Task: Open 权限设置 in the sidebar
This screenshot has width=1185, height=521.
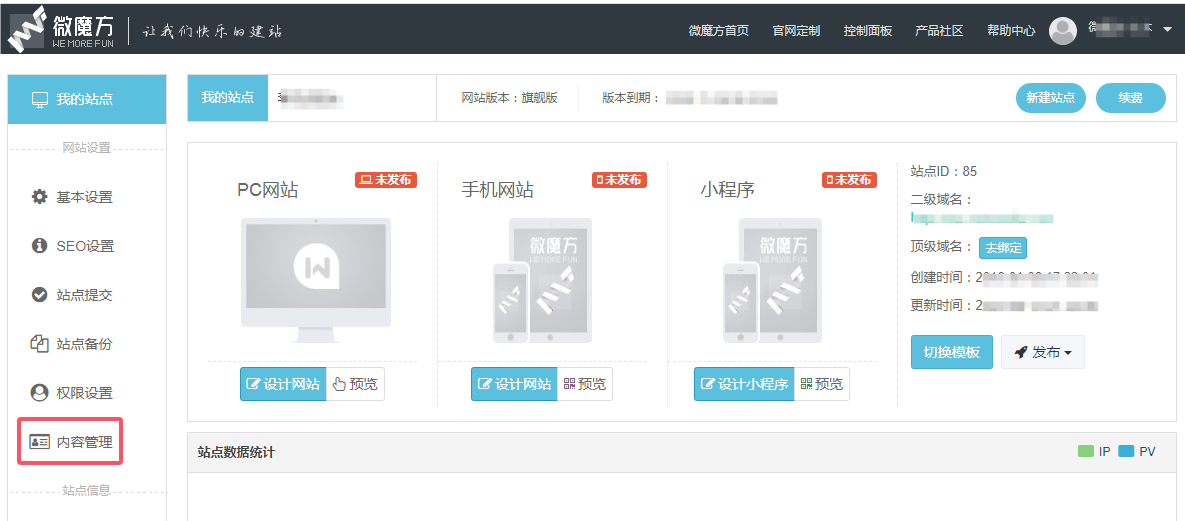Action: click(x=85, y=393)
